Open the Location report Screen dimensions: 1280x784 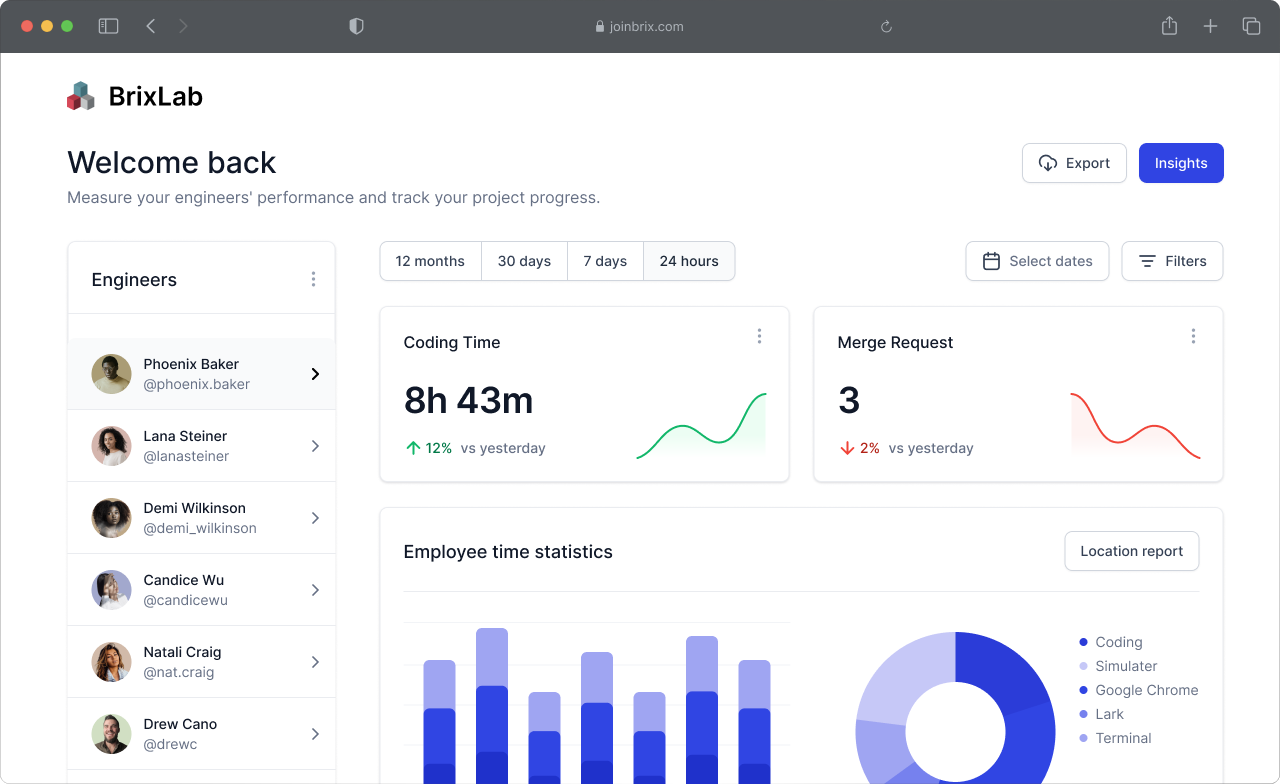(x=1131, y=551)
